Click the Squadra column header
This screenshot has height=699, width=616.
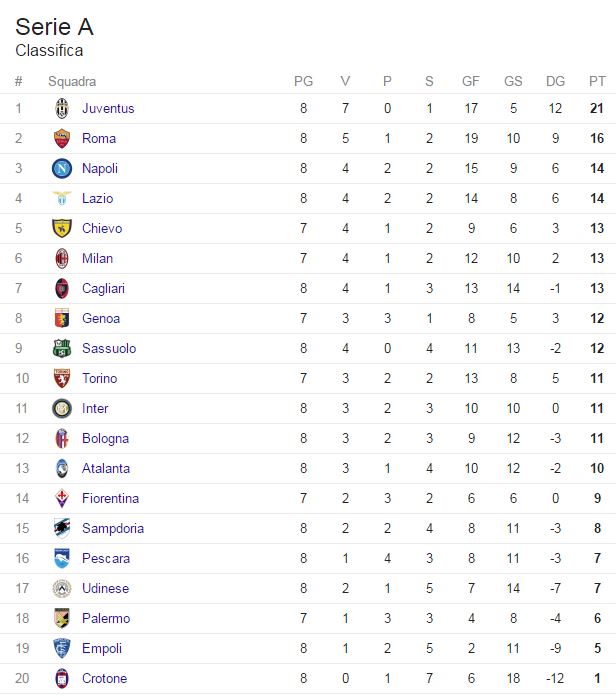pos(72,81)
